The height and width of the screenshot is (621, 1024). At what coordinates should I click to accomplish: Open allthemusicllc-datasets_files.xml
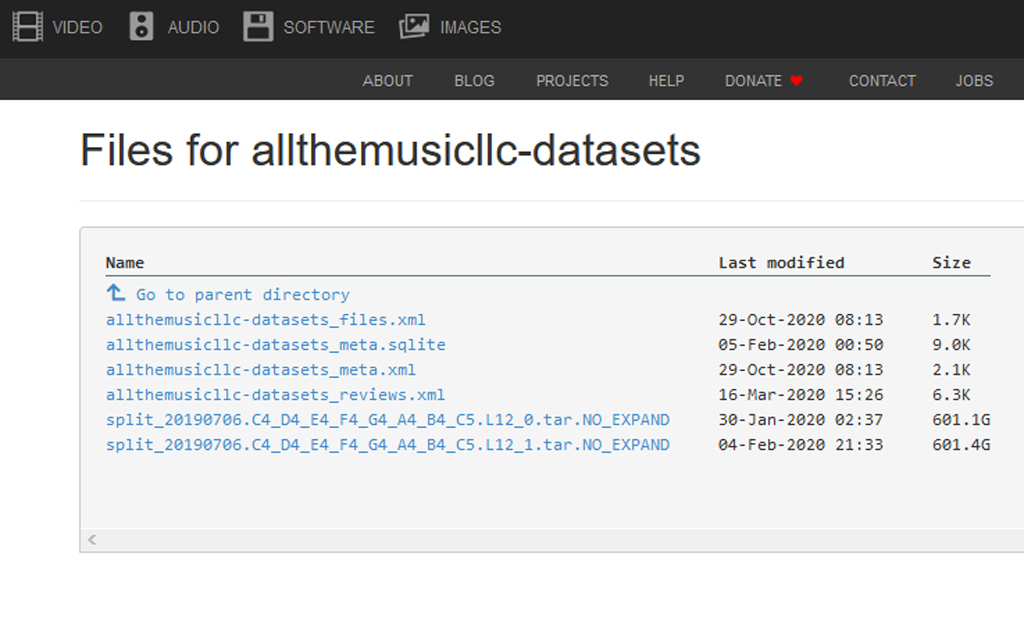tap(265, 320)
